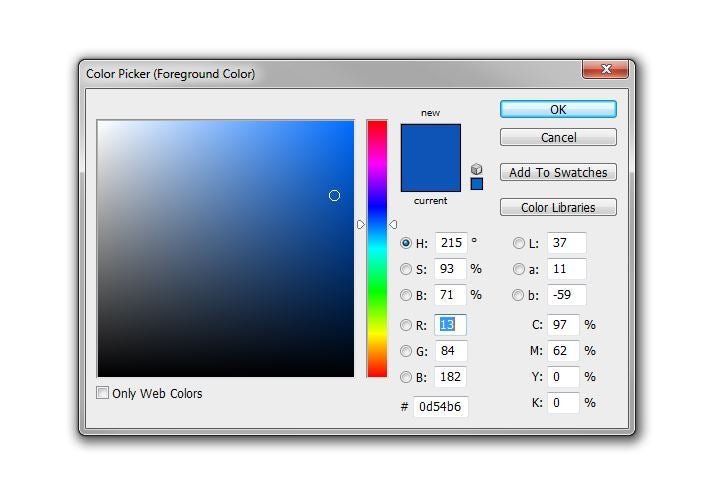Enable the Only Web Colors checkbox

point(102,392)
